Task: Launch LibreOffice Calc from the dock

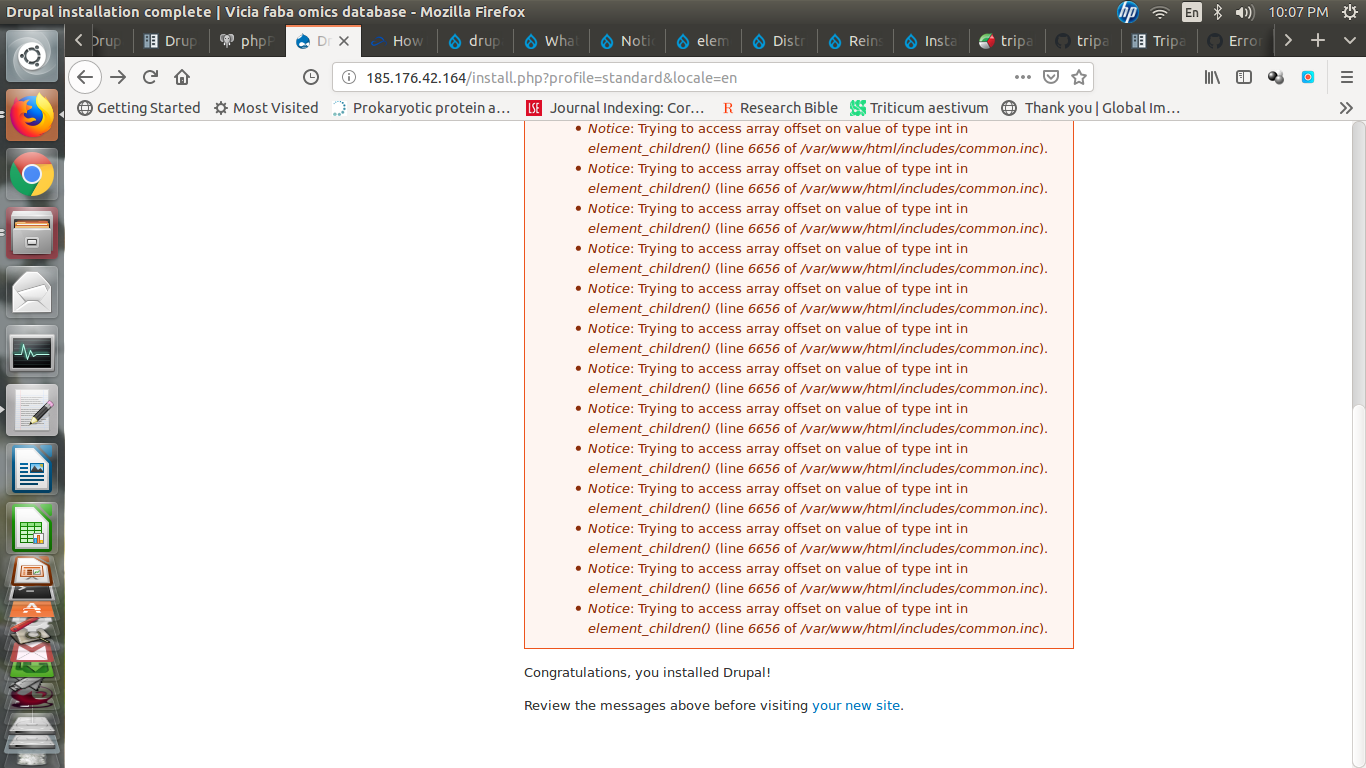Action: tap(32, 528)
